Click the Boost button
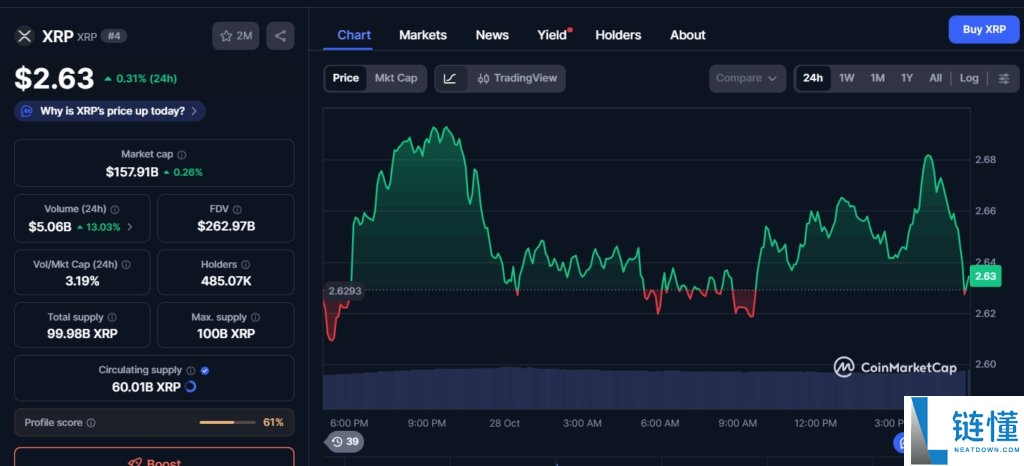 [x=154, y=456]
